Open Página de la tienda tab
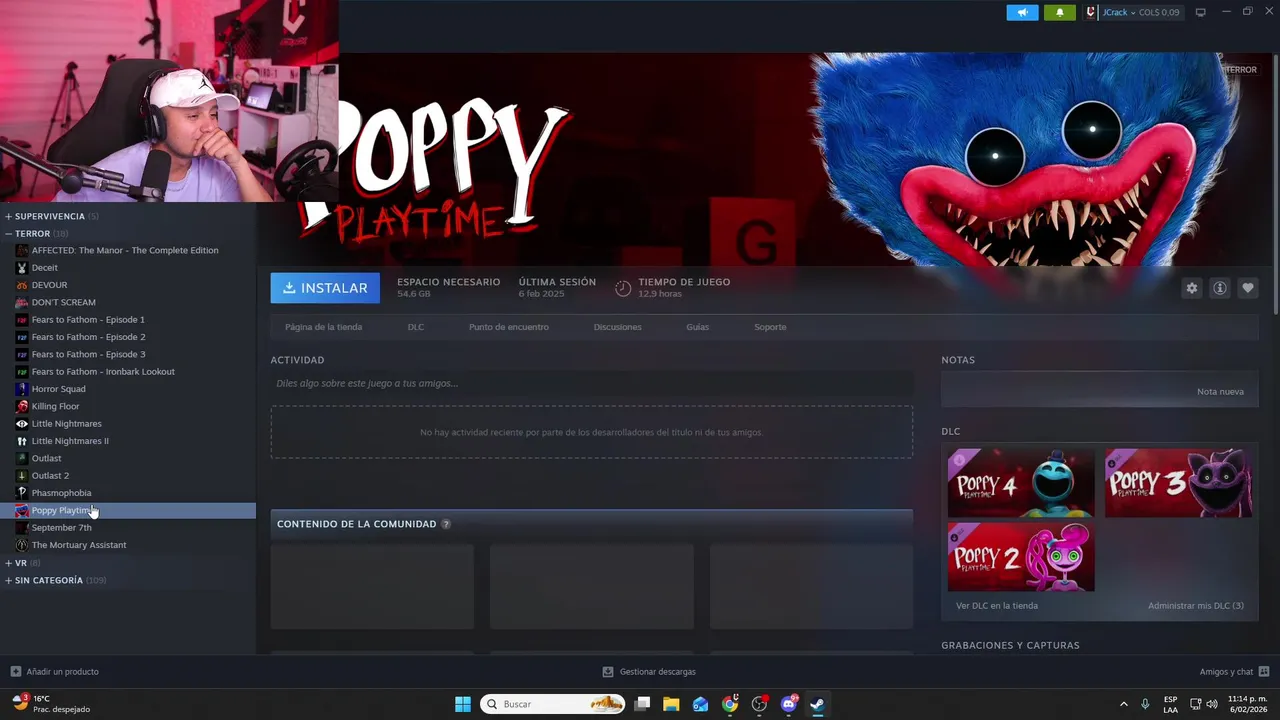 [x=323, y=327]
